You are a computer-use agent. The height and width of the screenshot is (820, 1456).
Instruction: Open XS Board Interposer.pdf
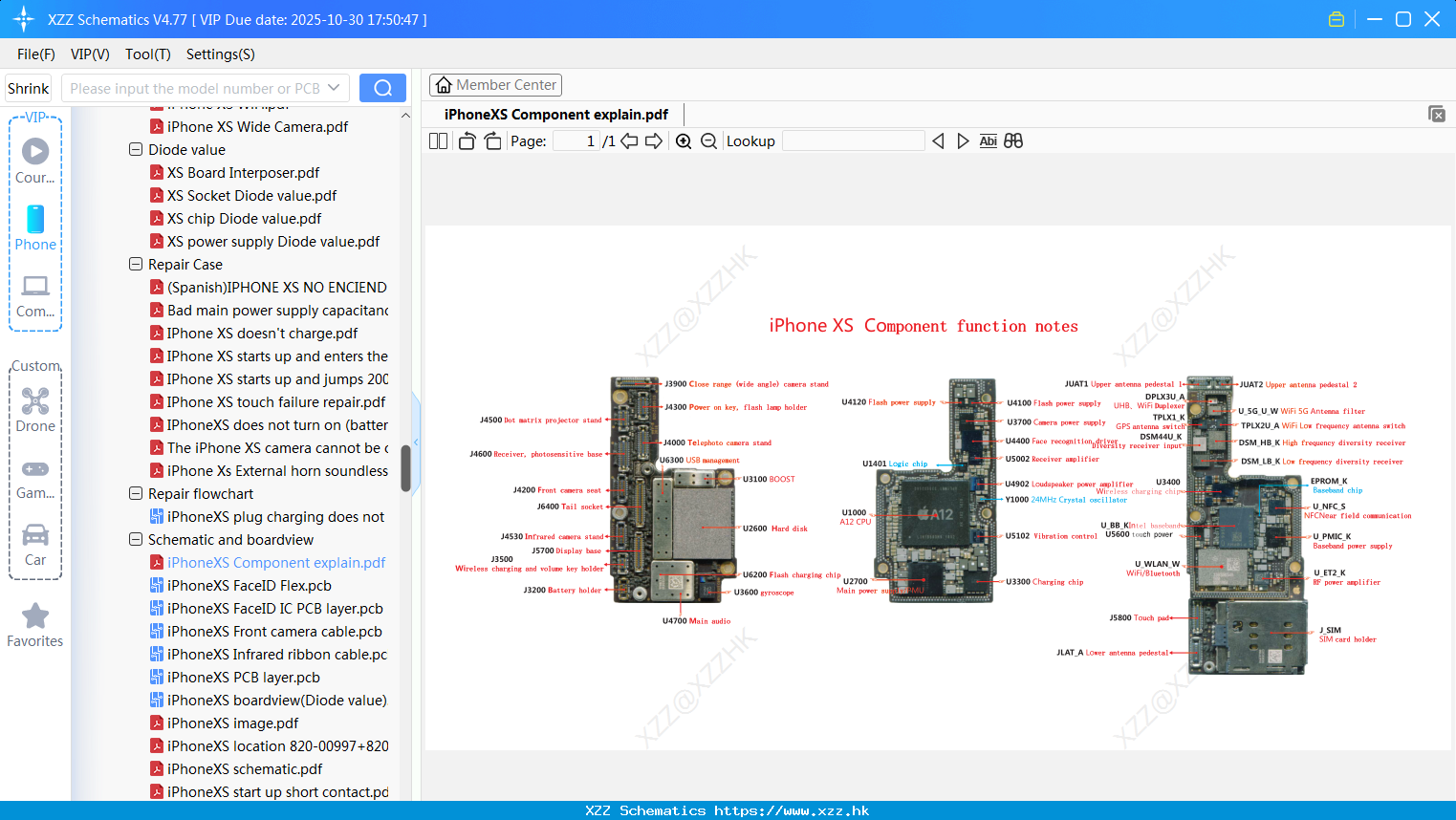click(x=243, y=172)
